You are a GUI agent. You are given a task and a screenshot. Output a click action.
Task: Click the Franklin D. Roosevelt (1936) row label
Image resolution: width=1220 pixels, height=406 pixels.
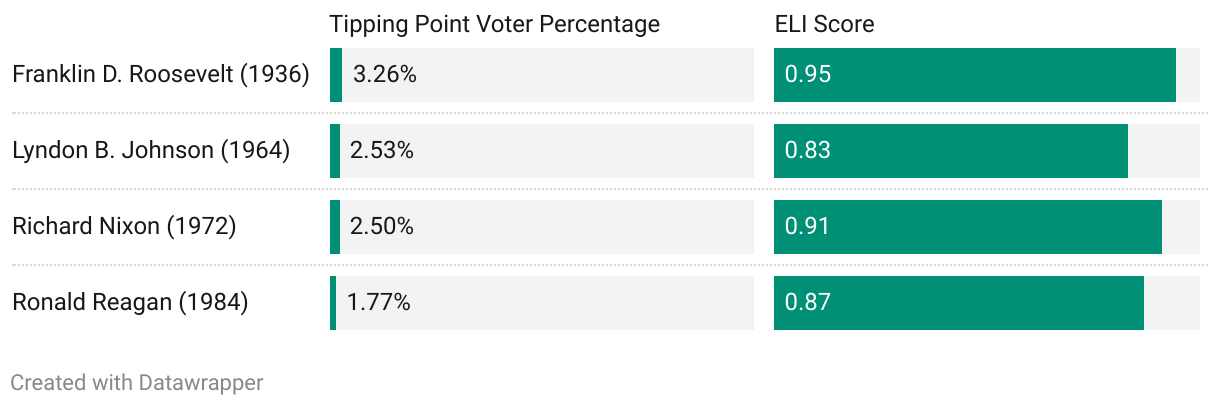click(x=161, y=75)
